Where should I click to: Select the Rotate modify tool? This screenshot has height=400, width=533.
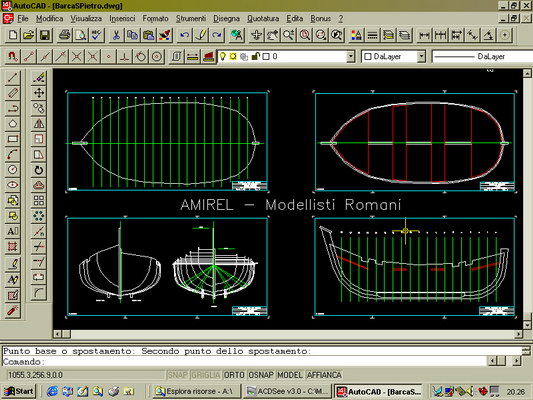click(x=39, y=170)
